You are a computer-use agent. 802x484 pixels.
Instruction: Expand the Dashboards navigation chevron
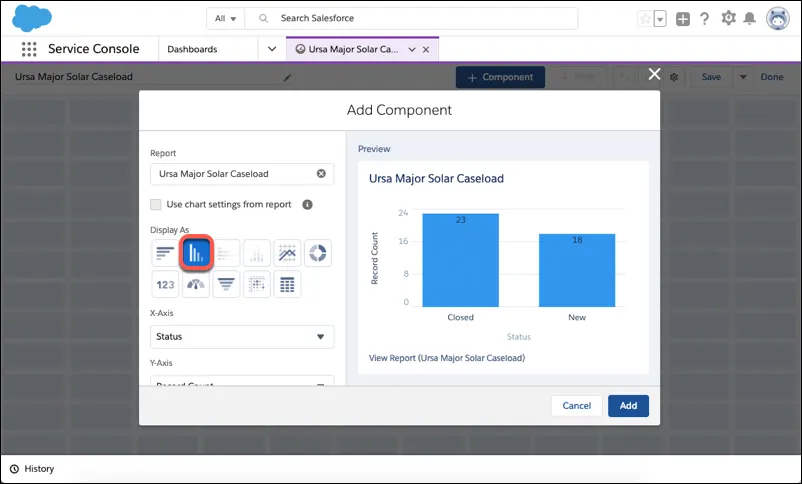tap(272, 49)
